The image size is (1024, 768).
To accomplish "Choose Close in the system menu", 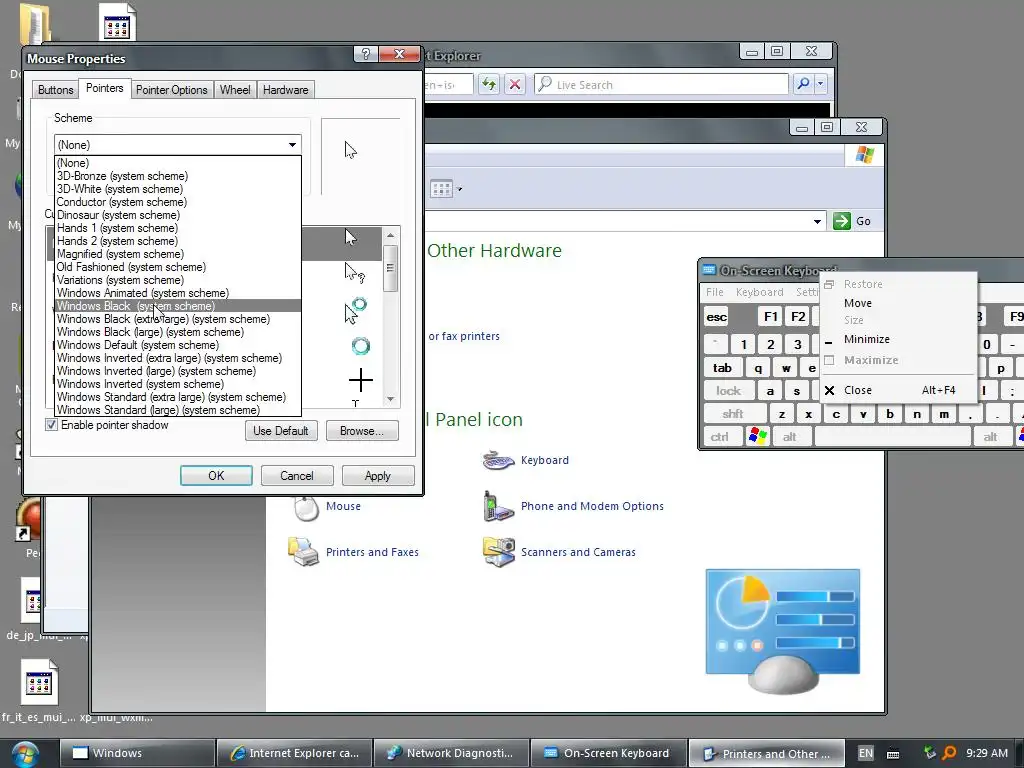I will (897, 390).
